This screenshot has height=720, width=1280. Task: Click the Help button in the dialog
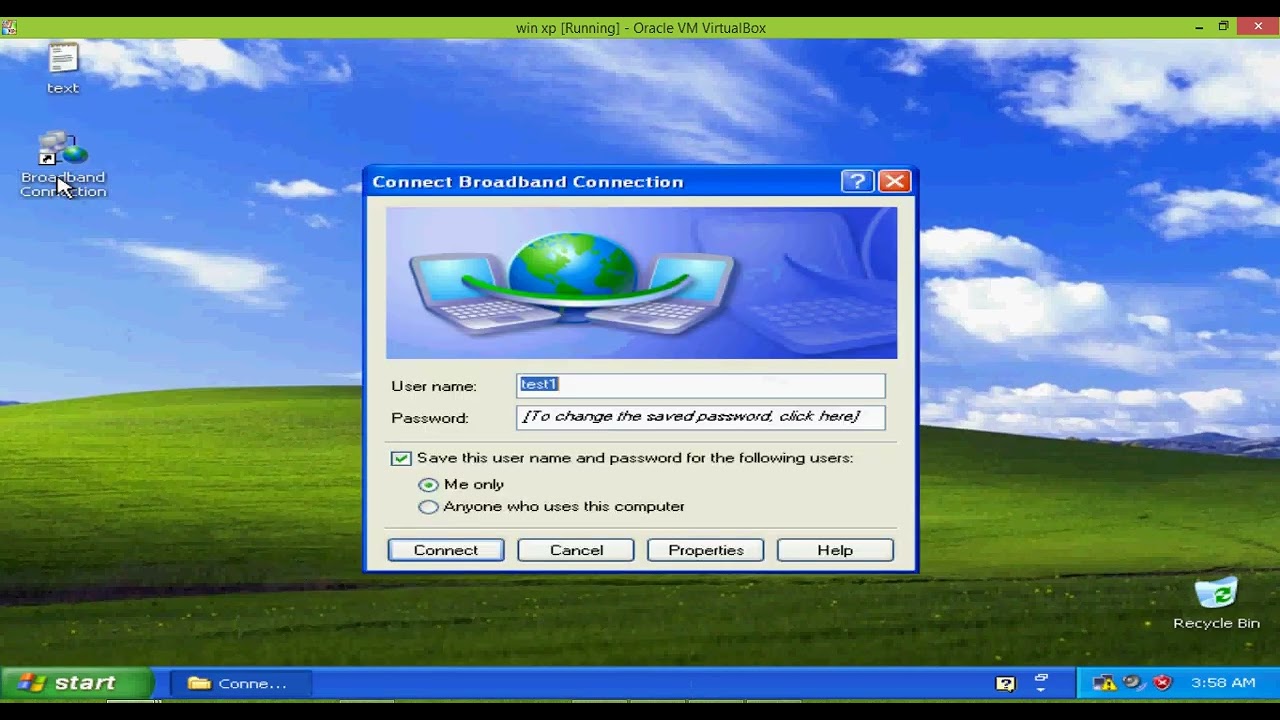(835, 550)
